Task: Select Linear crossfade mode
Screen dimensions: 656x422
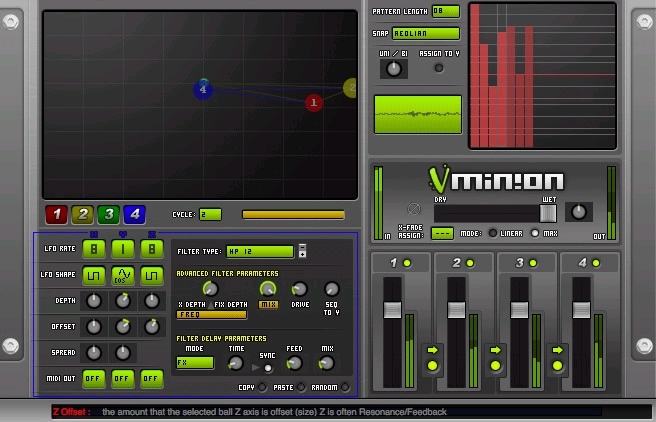Action: (493, 233)
